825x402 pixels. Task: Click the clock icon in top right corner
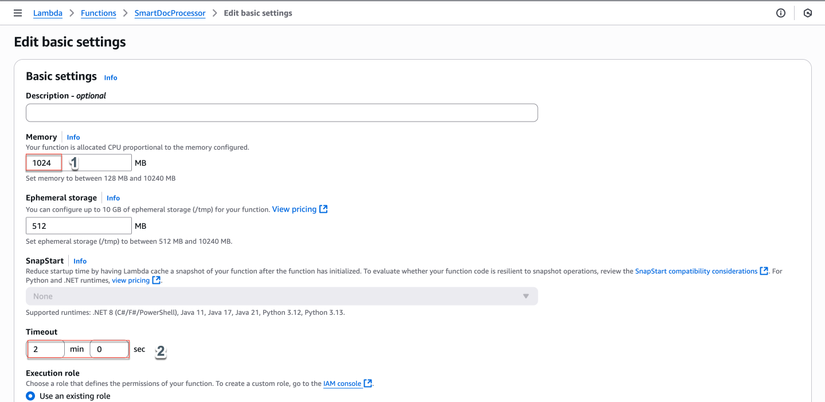808,13
